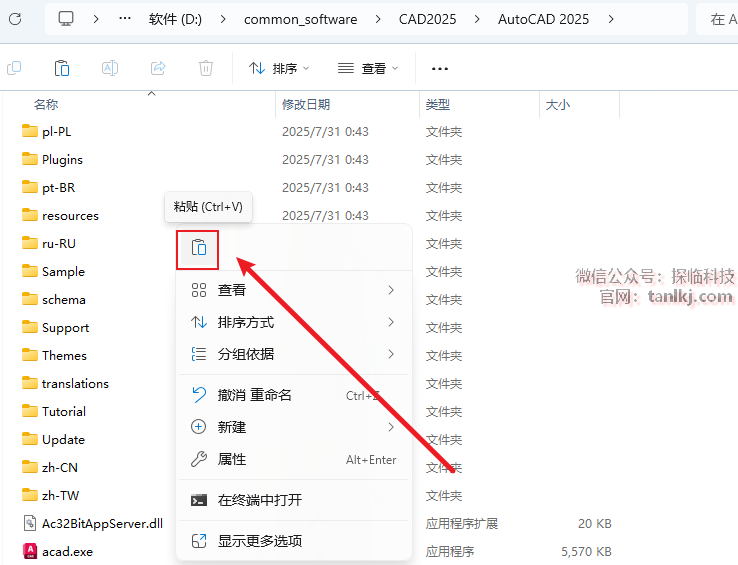Sort by 类型 column header
The image size is (738, 565).
[438, 105]
